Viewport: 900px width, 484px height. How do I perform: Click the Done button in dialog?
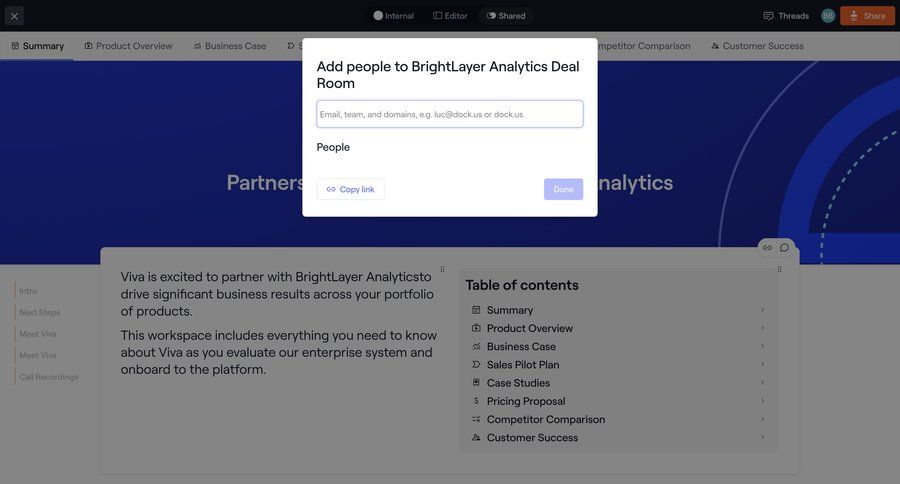tap(564, 189)
